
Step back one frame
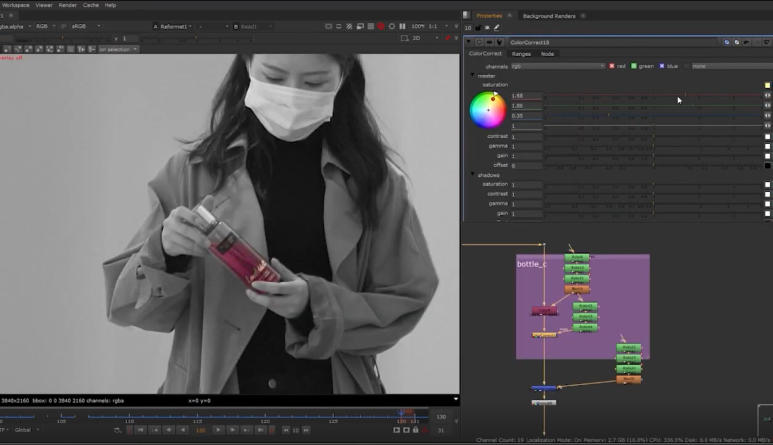point(169,430)
